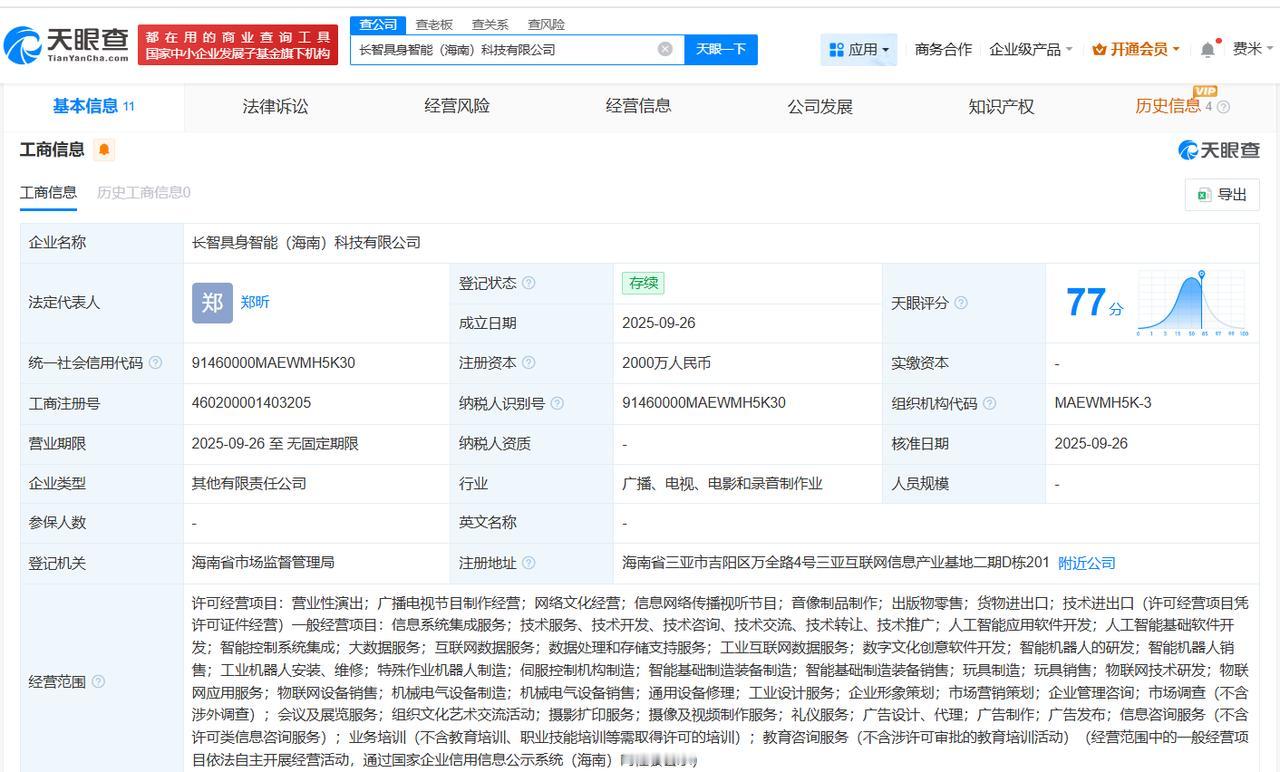Switch to the 公司发展 tab
The width and height of the screenshot is (1280, 772).
(x=820, y=106)
